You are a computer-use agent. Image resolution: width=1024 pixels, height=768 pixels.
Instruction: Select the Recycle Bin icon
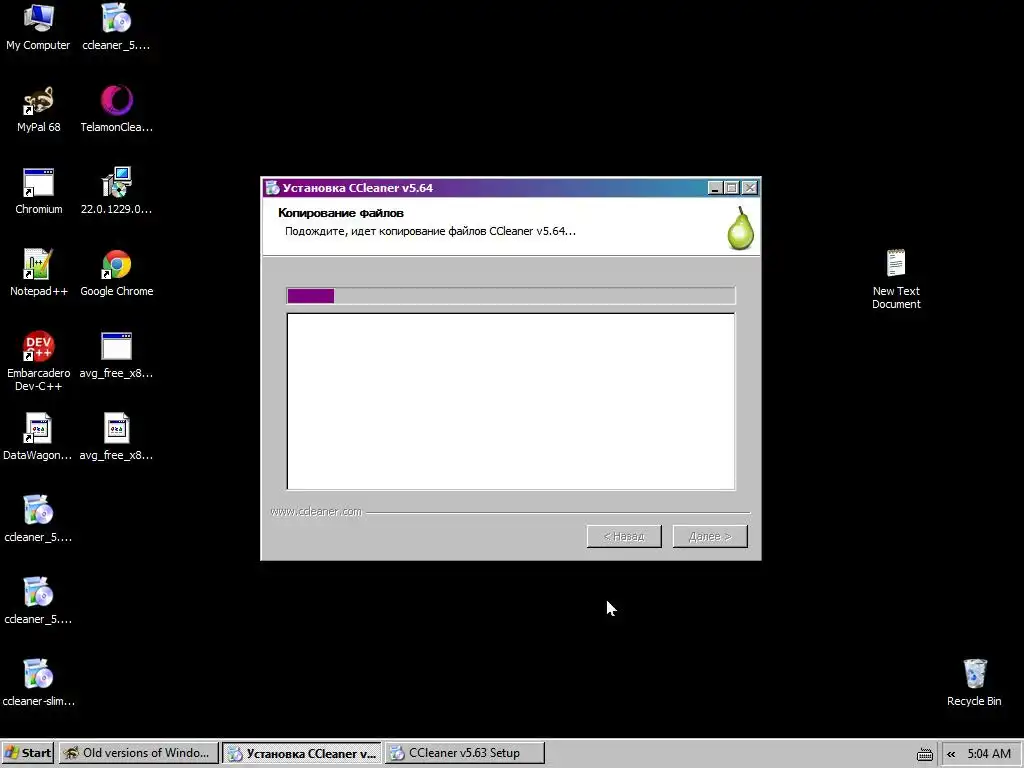click(x=974, y=683)
